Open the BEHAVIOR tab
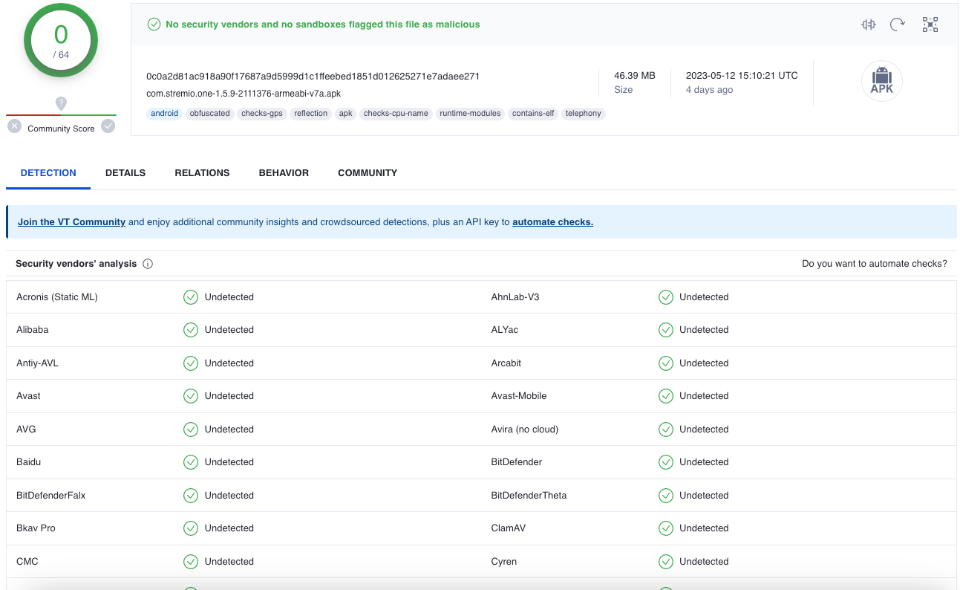The height and width of the screenshot is (590, 960). pos(283,173)
